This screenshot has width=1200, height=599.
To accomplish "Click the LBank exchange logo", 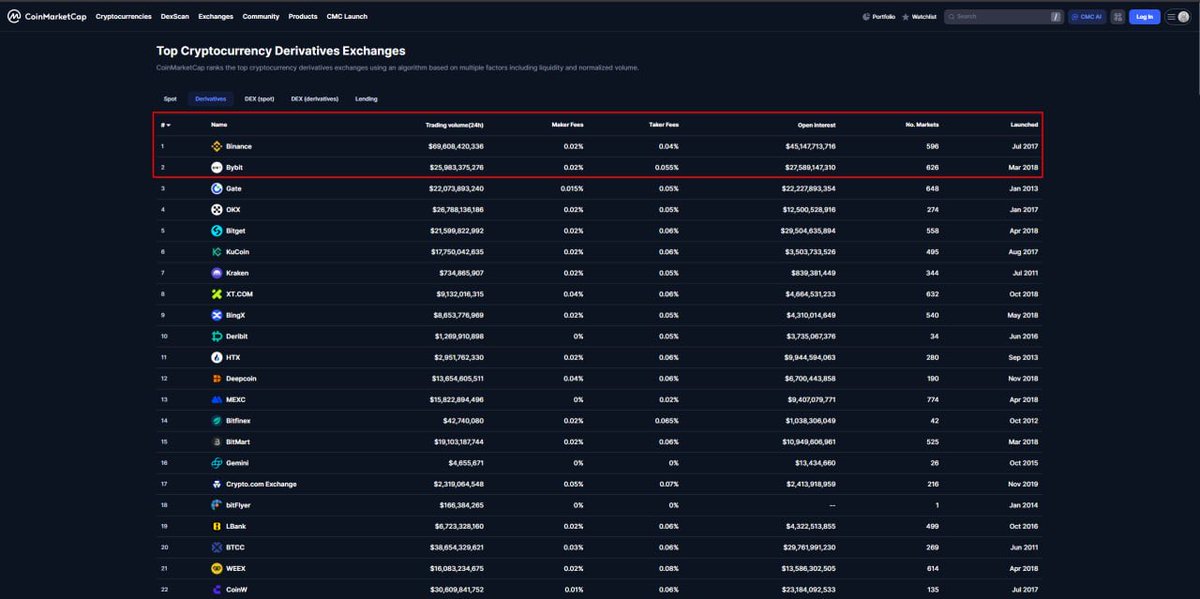I will tap(217, 527).
